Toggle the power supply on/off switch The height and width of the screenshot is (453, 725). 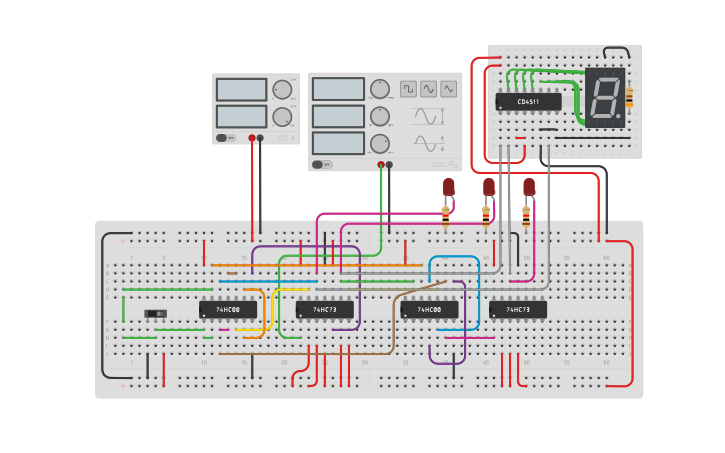pyautogui.click(x=226, y=138)
